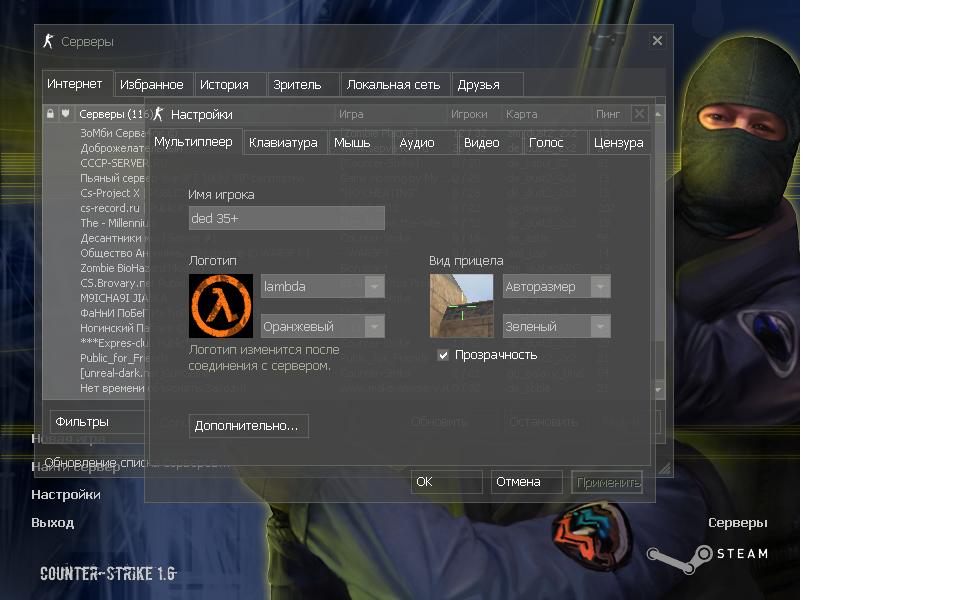Open the Авторазмер crosshair size dropdown
The height and width of the screenshot is (600, 960).
(556, 287)
